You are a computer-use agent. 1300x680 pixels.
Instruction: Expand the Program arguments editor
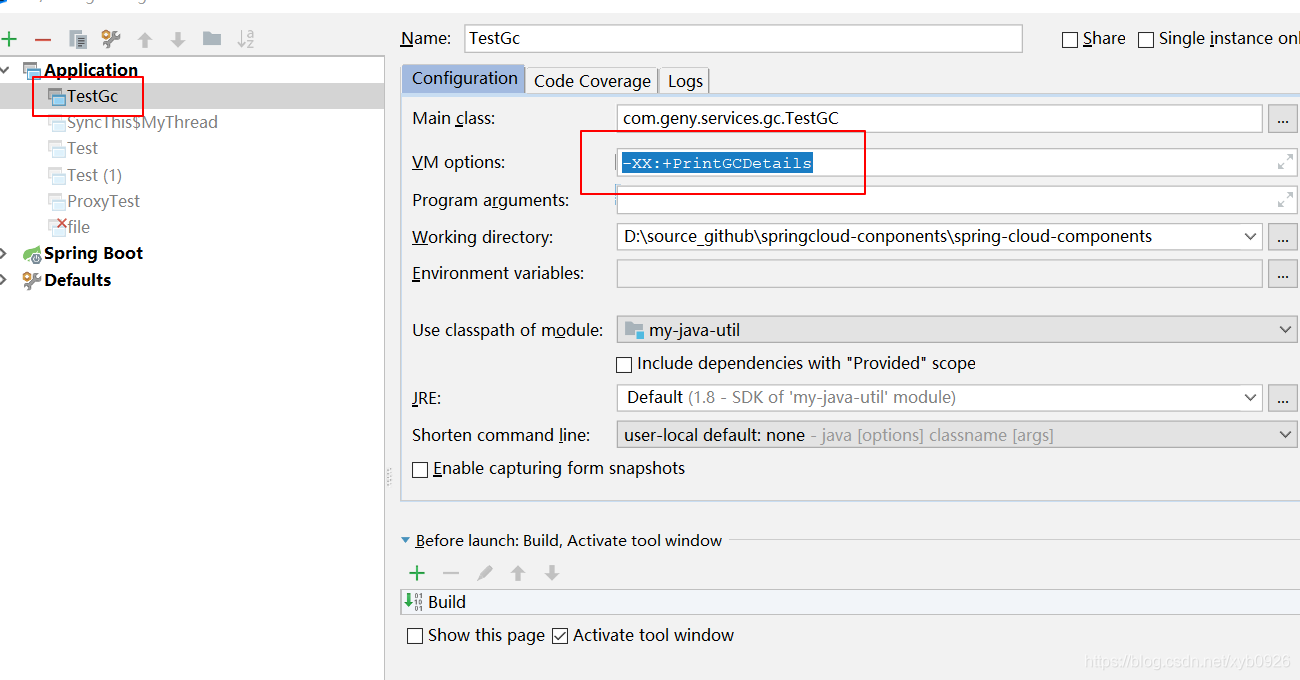[1285, 200]
